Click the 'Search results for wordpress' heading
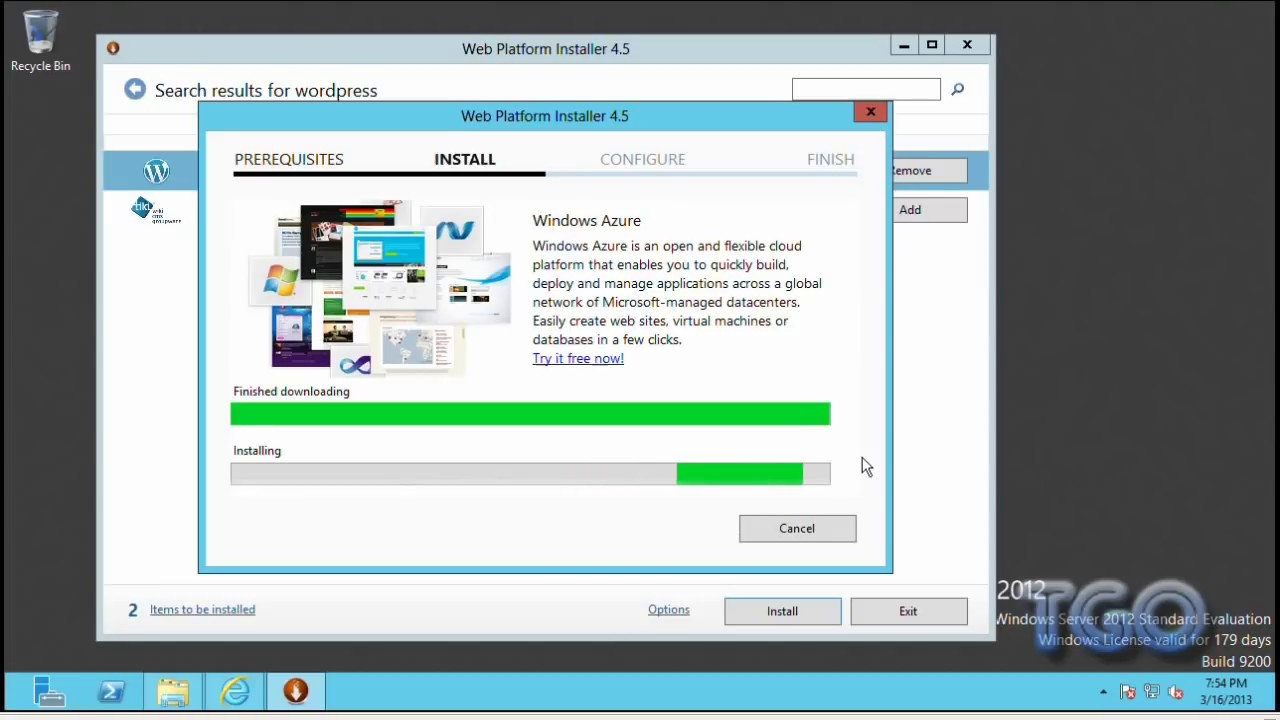The height and width of the screenshot is (720, 1280). (x=266, y=91)
